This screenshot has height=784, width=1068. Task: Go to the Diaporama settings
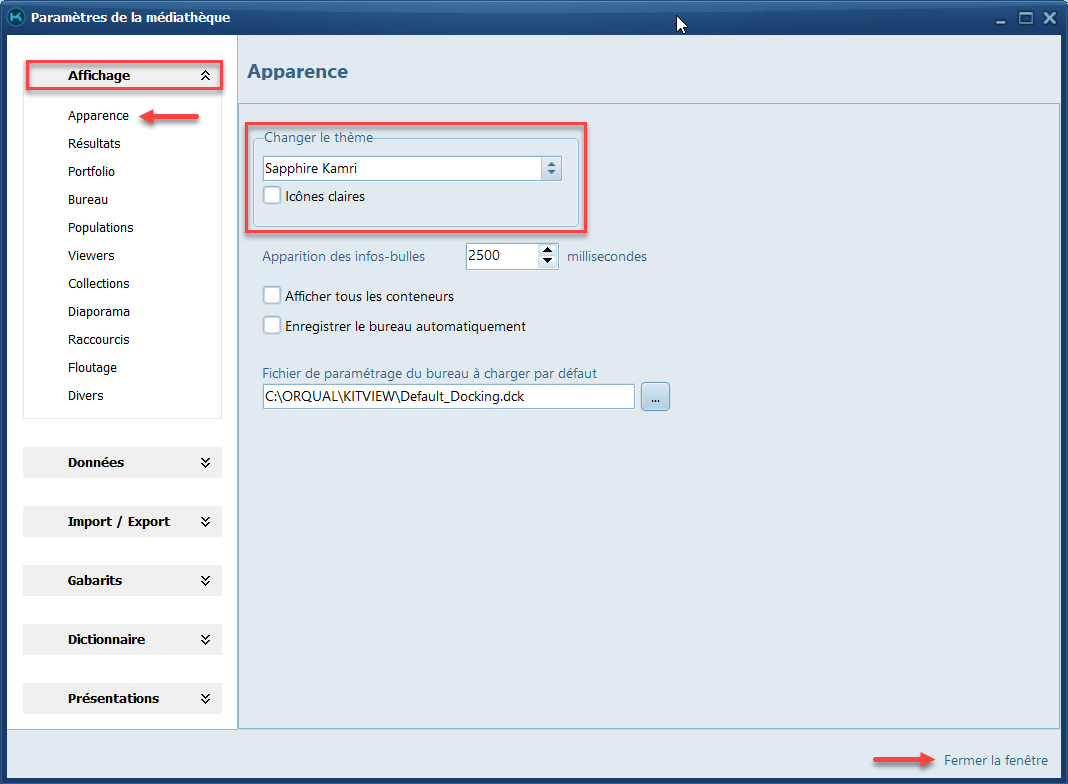pos(99,312)
